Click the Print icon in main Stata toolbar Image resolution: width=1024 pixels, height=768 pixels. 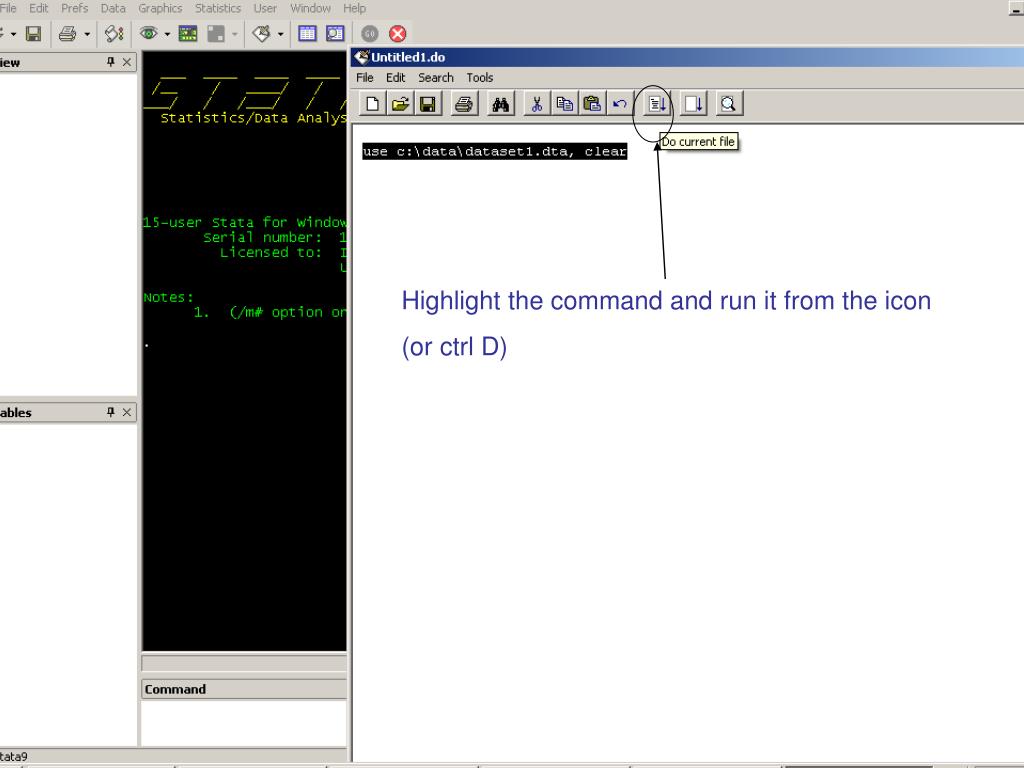(67, 33)
